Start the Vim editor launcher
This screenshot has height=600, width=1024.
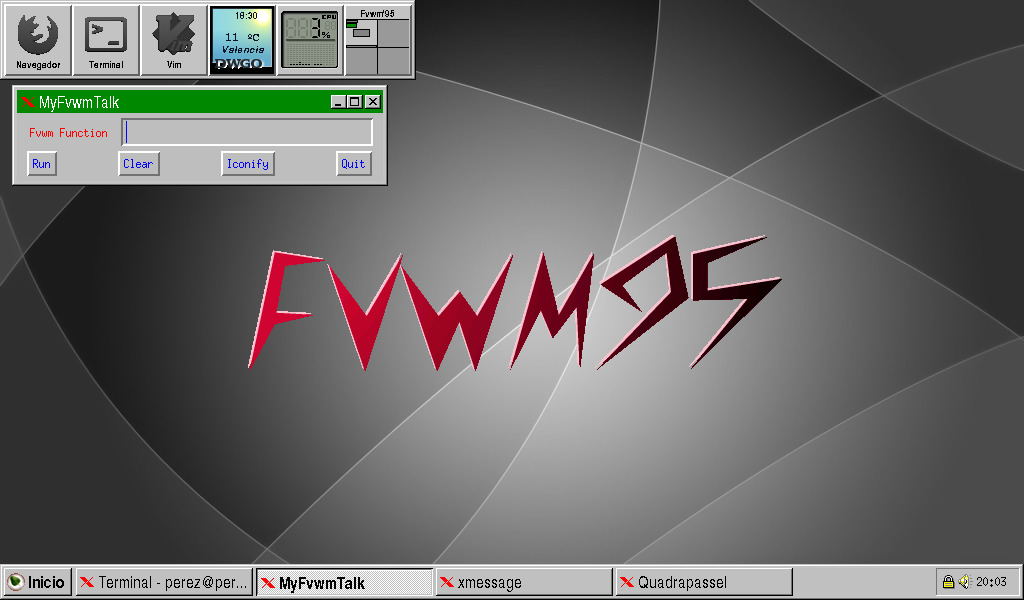click(x=174, y=40)
